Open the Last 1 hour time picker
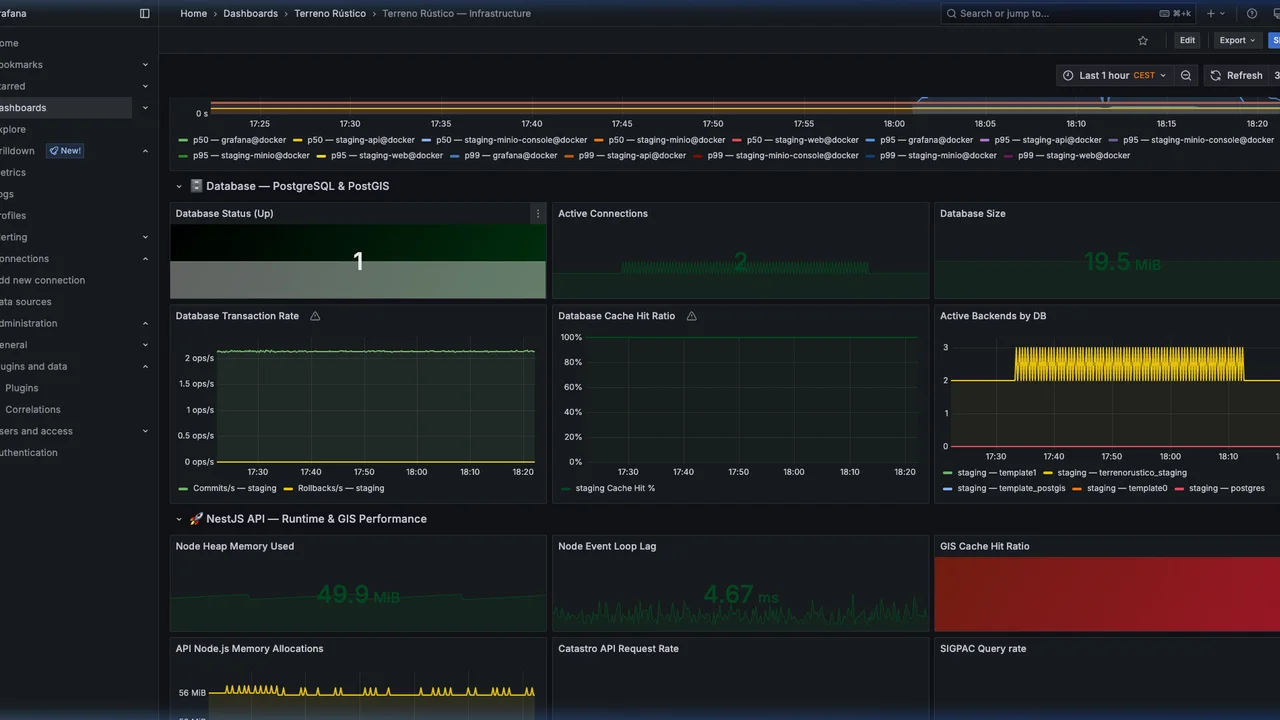1280x720 pixels. point(1114,76)
